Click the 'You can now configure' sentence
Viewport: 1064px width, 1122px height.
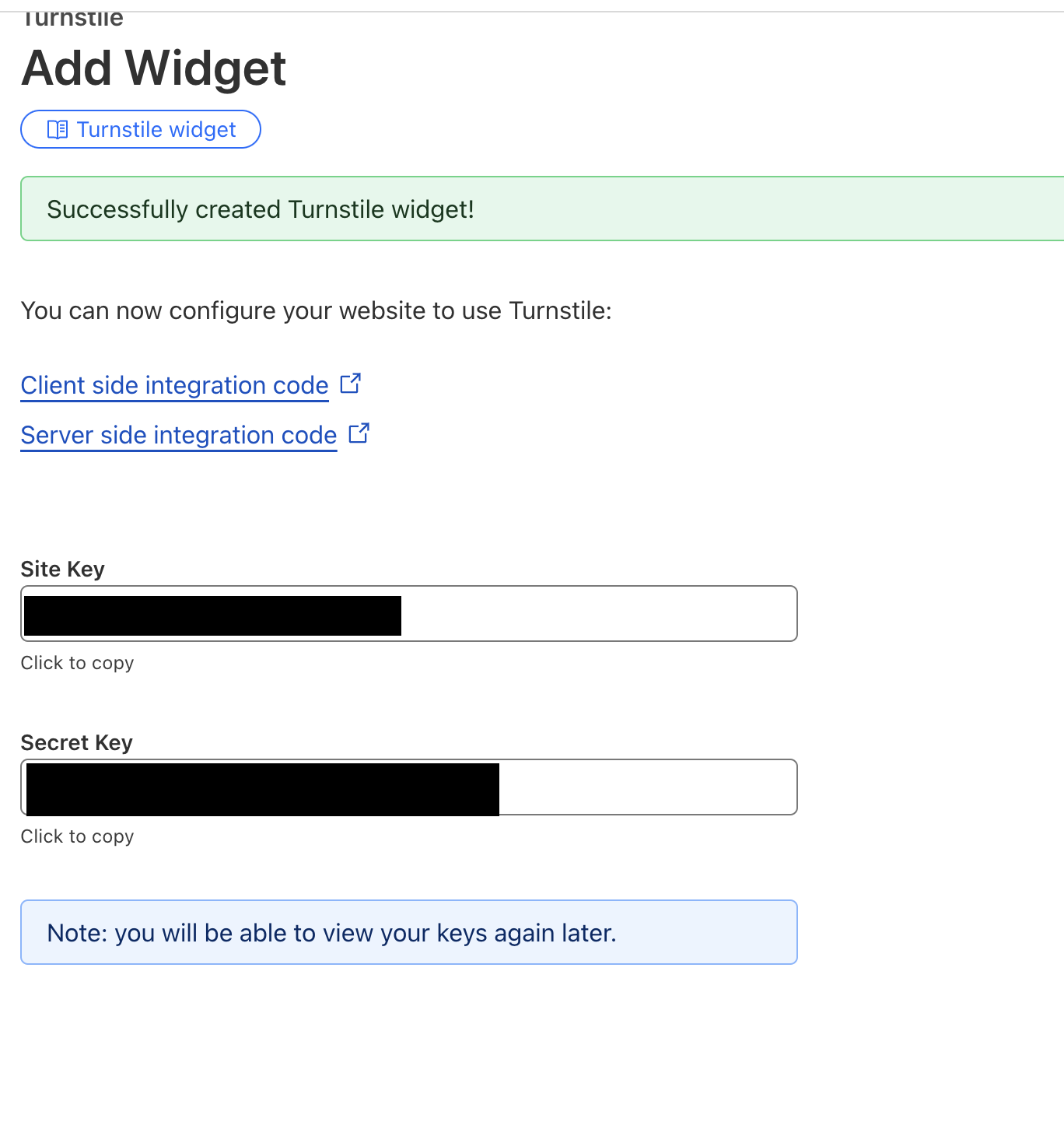click(x=317, y=310)
